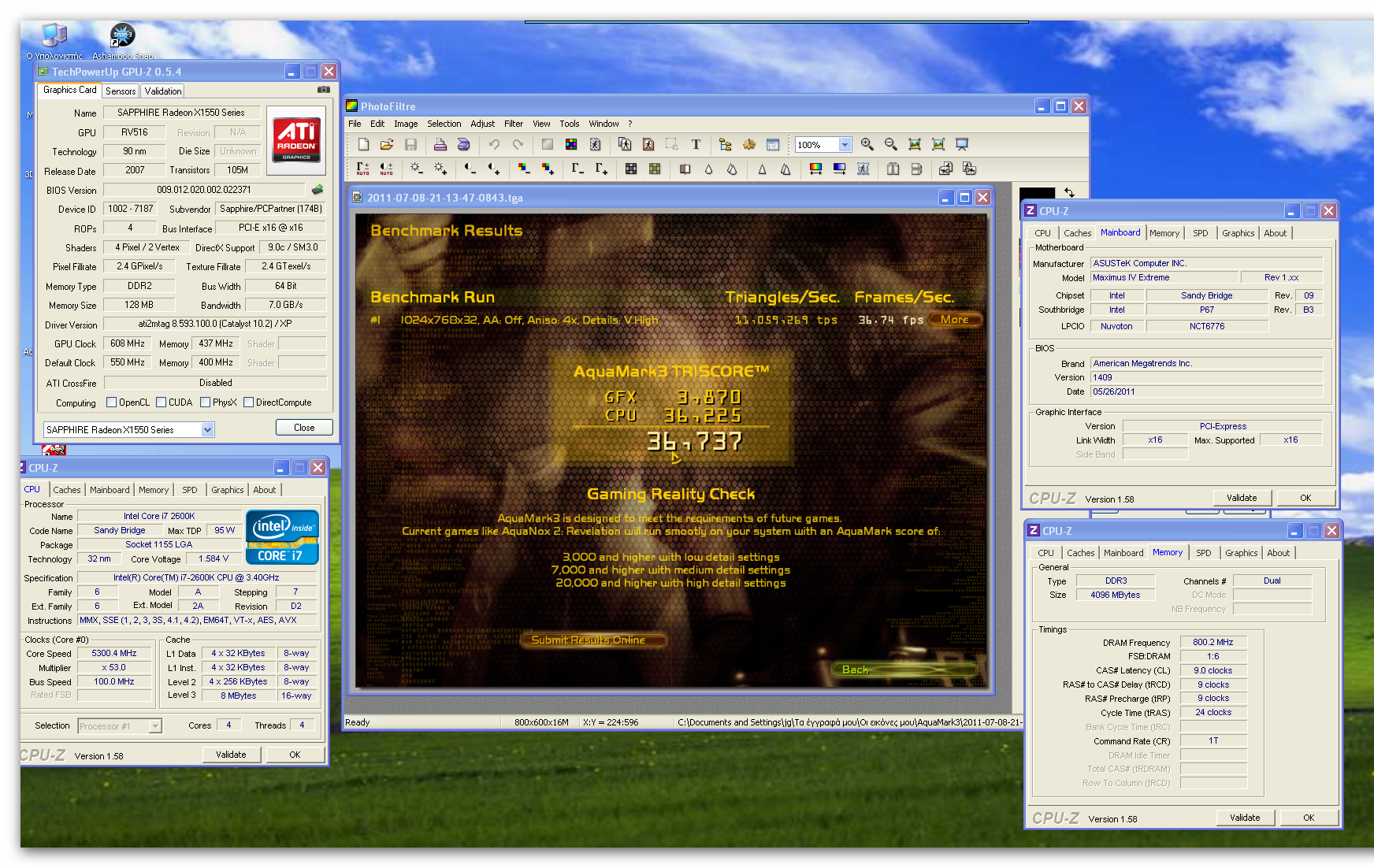Click the Saturation plus icon
The image size is (1374, 868).
tap(548, 169)
